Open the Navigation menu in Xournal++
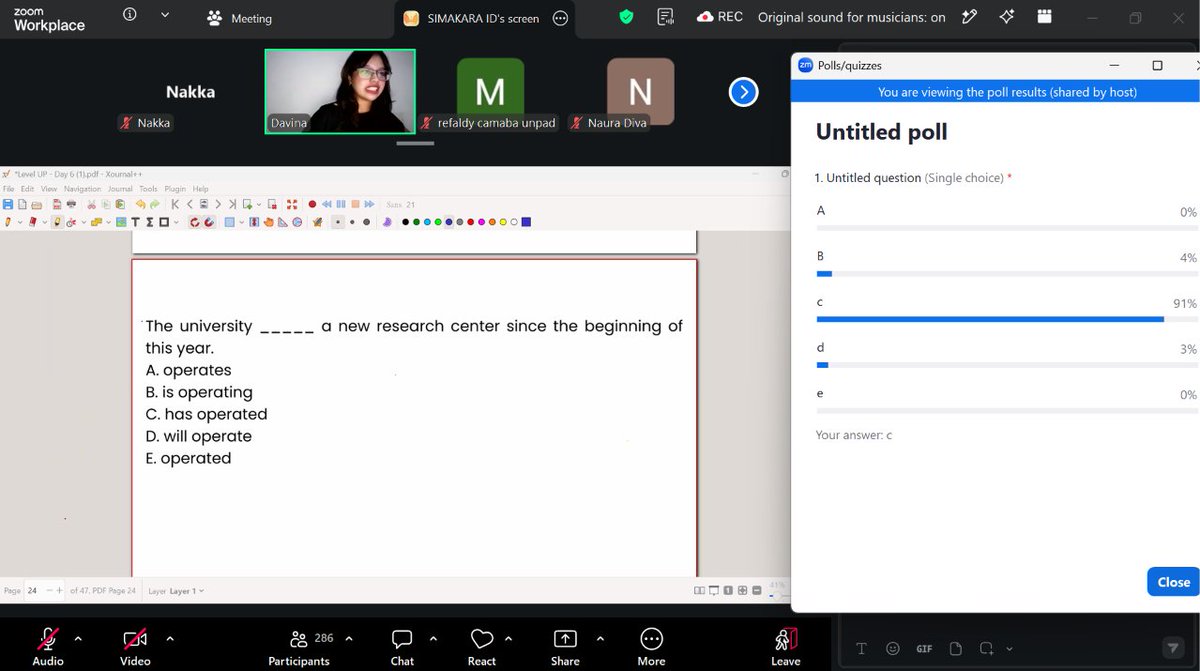1200x671 pixels. pos(82,189)
